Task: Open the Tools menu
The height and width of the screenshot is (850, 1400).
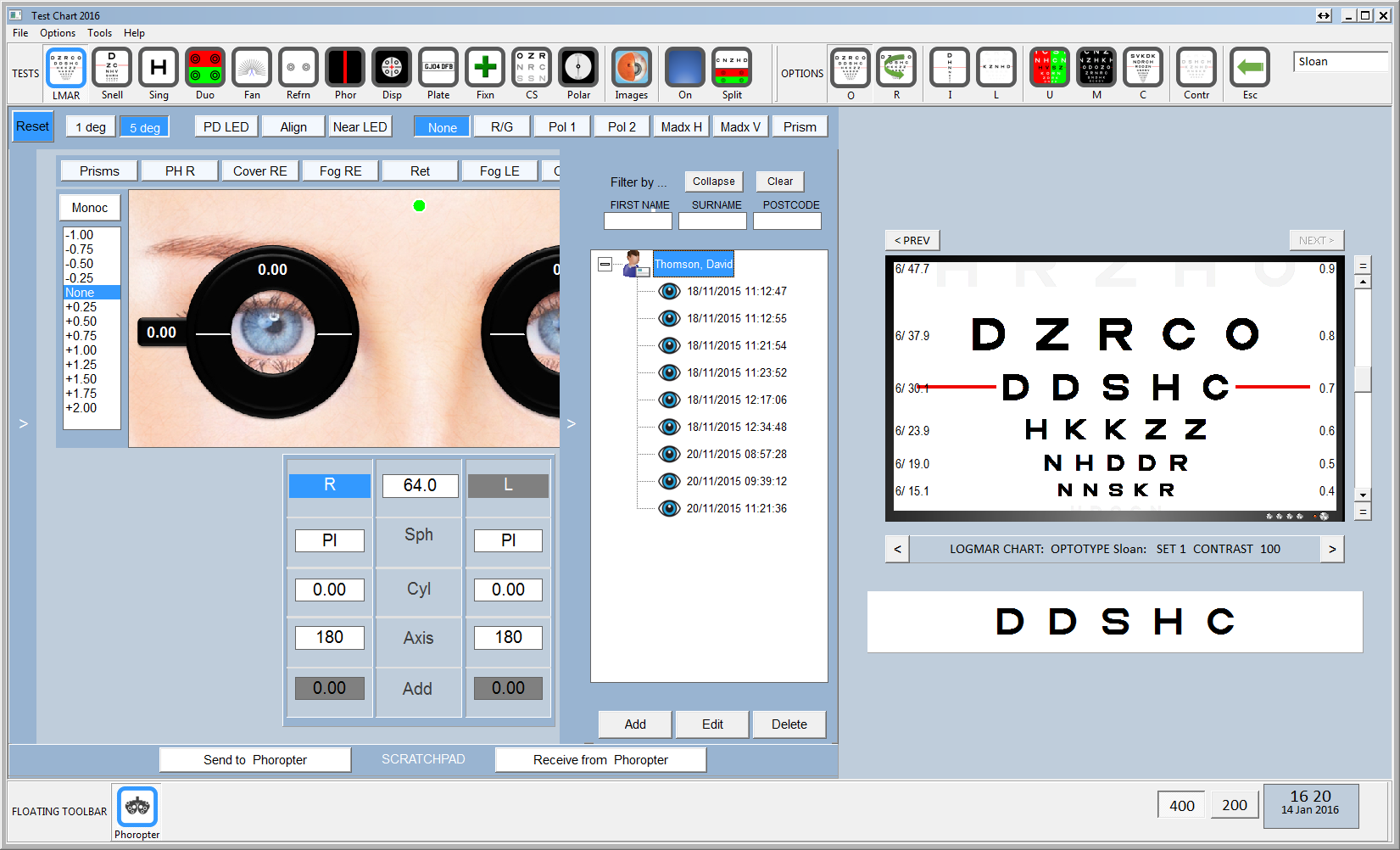Action: click(99, 33)
